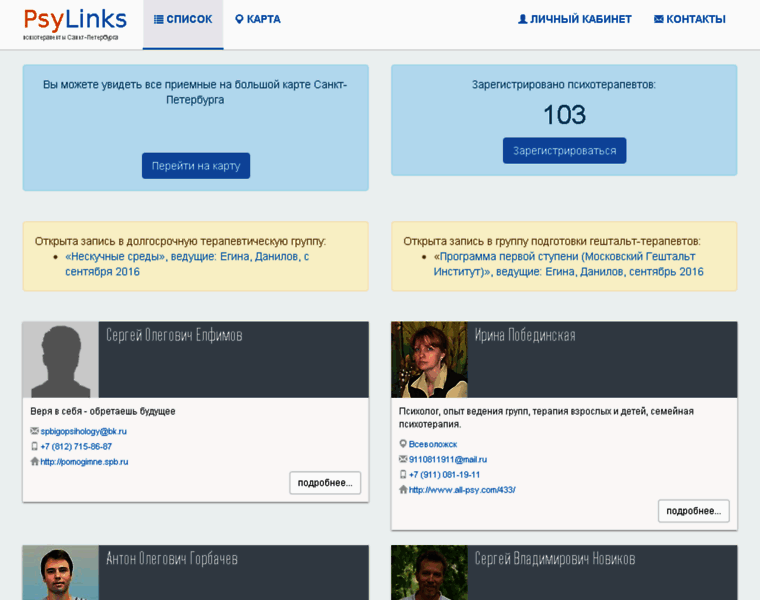Click the location pin icon beside Всеволожск

[403, 443]
